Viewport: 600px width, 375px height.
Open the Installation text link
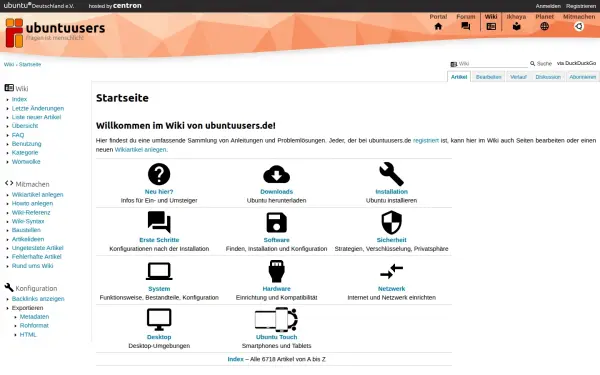click(x=391, y=192)
